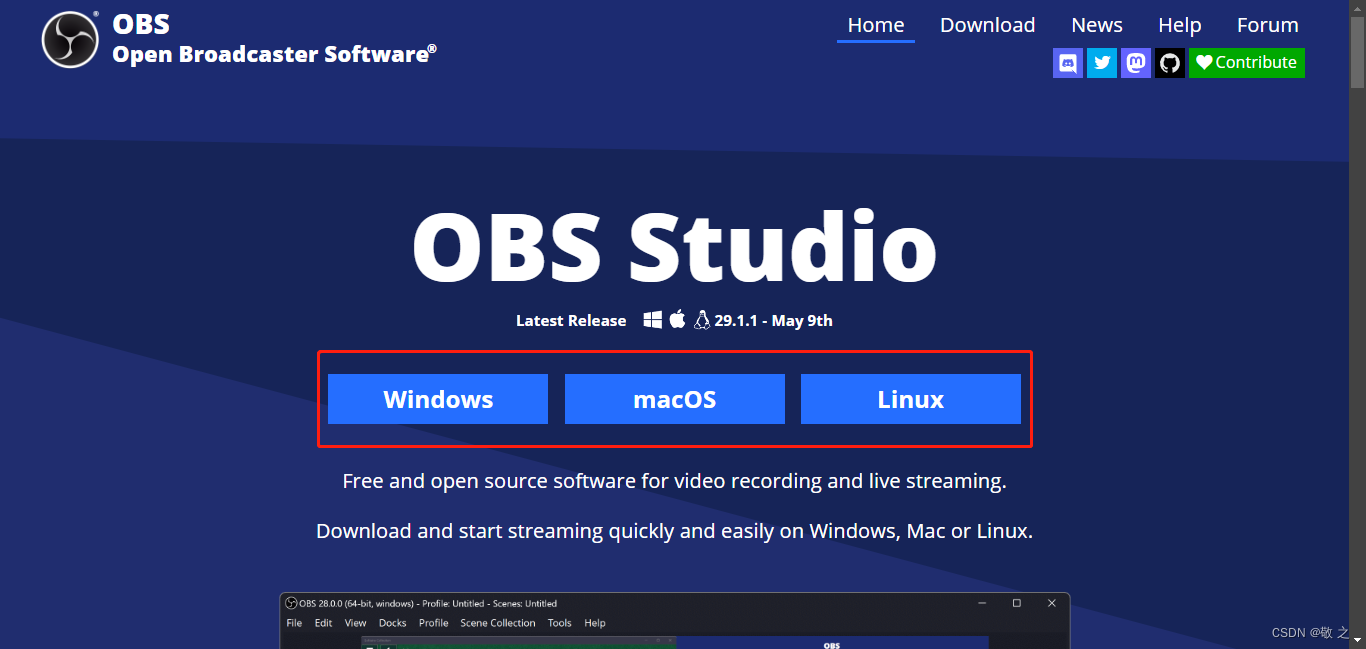1366x649 pixels.
Task: Open Edit menu in OBS screenshot
Action: (323, 623)
